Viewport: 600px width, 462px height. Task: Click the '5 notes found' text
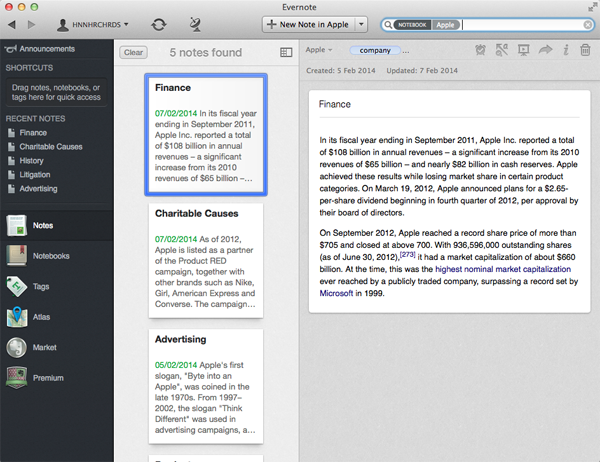[x=205, y=52]
